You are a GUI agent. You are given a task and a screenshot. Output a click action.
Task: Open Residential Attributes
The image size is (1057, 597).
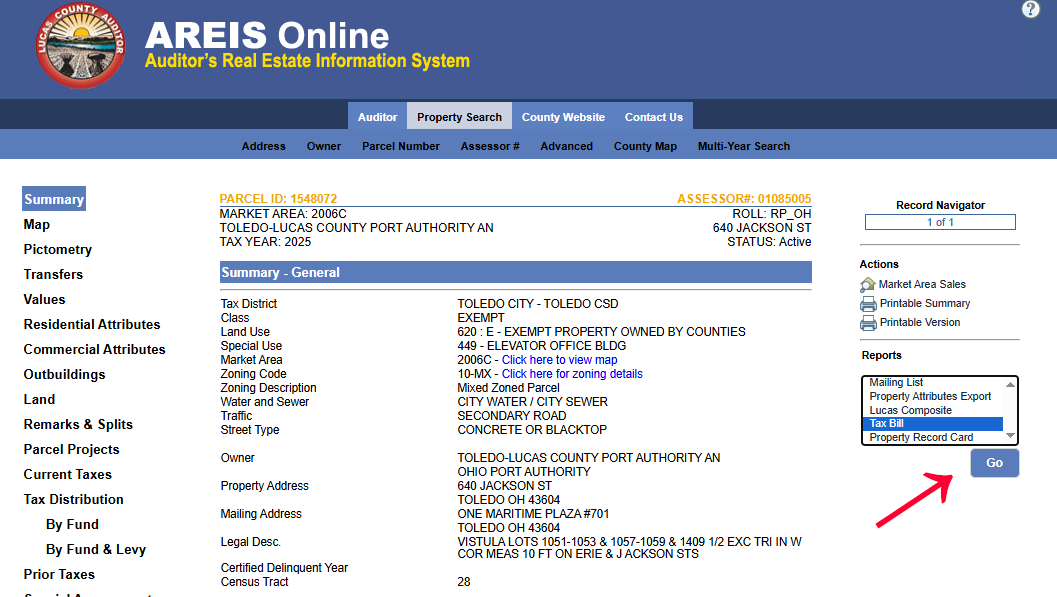coord(92,324)
